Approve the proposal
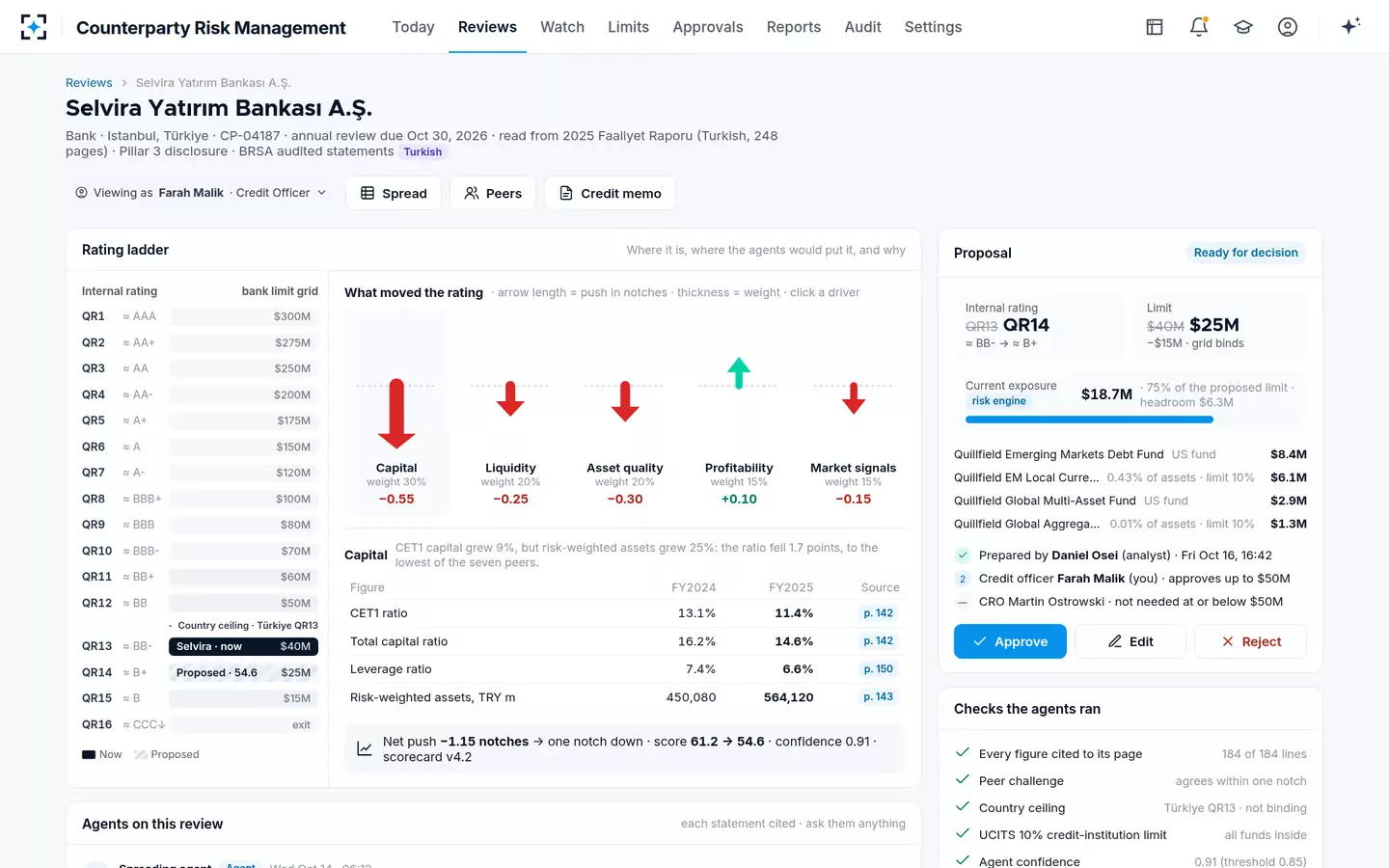The height and width of the screenshot is (868, 1389). pos(1010,641)
